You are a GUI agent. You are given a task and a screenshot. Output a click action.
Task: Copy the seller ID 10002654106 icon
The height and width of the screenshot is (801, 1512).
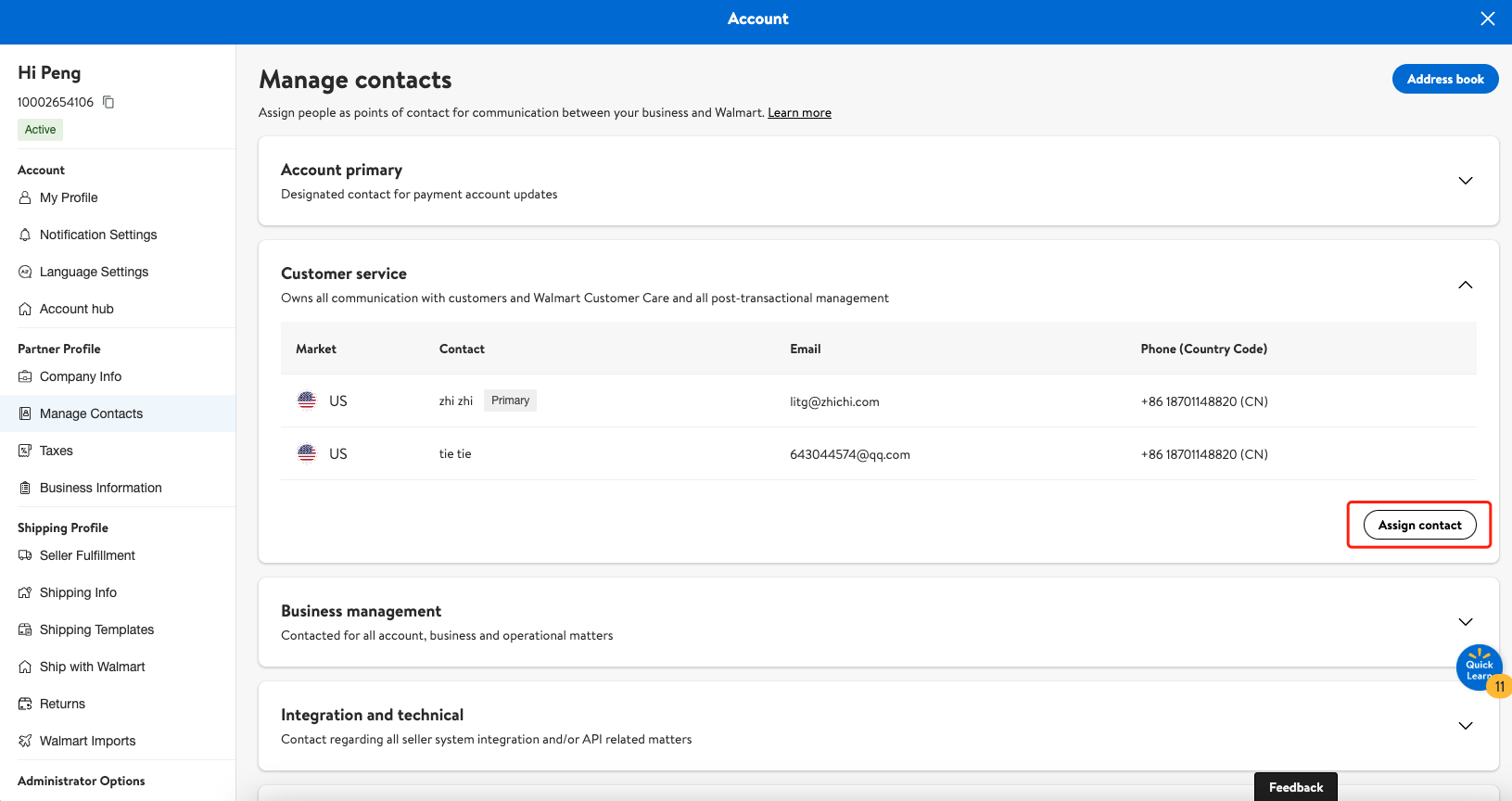click(x=108, y=102)
